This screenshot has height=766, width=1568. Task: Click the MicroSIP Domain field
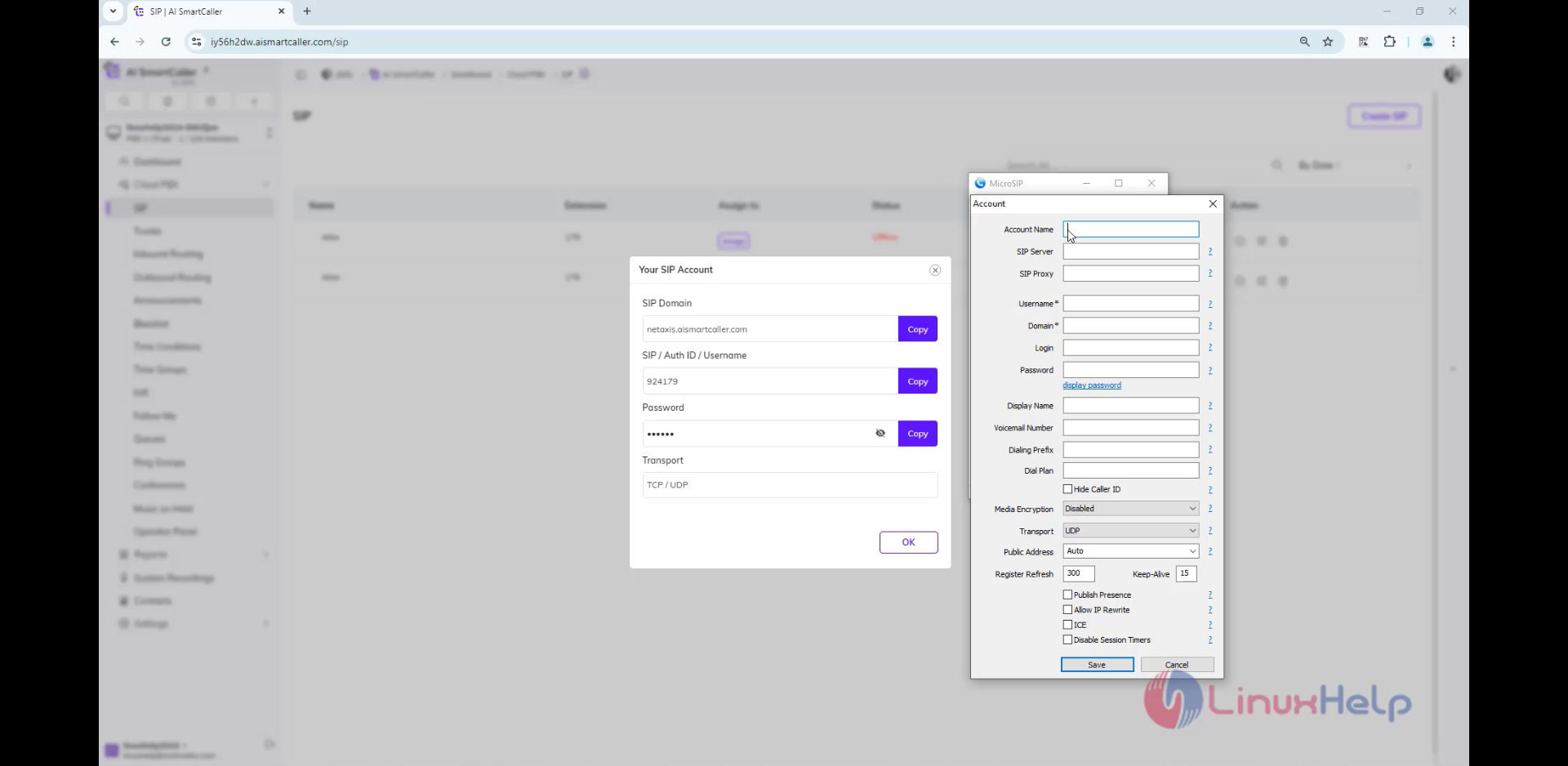[x=1130, y=326]
